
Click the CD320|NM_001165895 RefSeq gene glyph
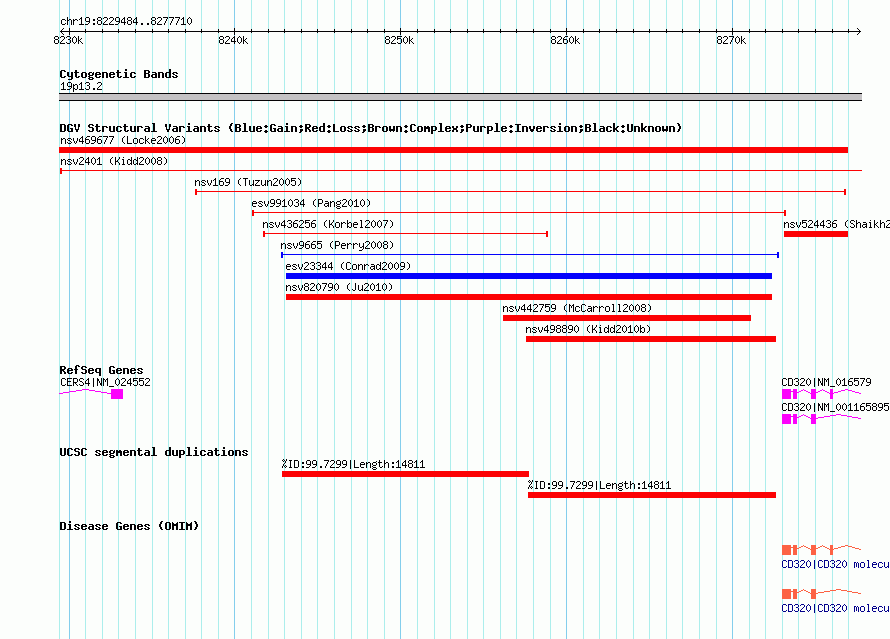point(821,418)
